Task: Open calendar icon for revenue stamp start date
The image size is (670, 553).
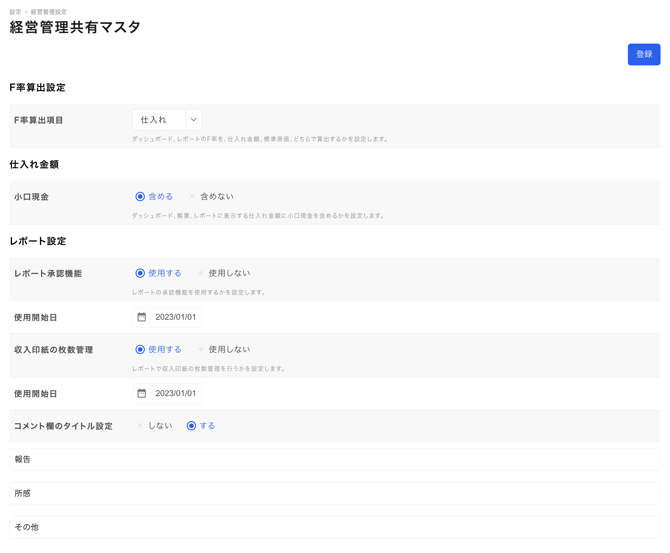Action: click(x=142, y=394)
